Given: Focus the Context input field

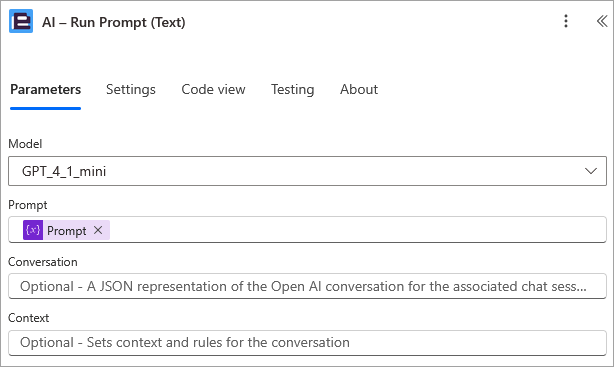Looking at the screenshot, I should (x=307, y=343).
